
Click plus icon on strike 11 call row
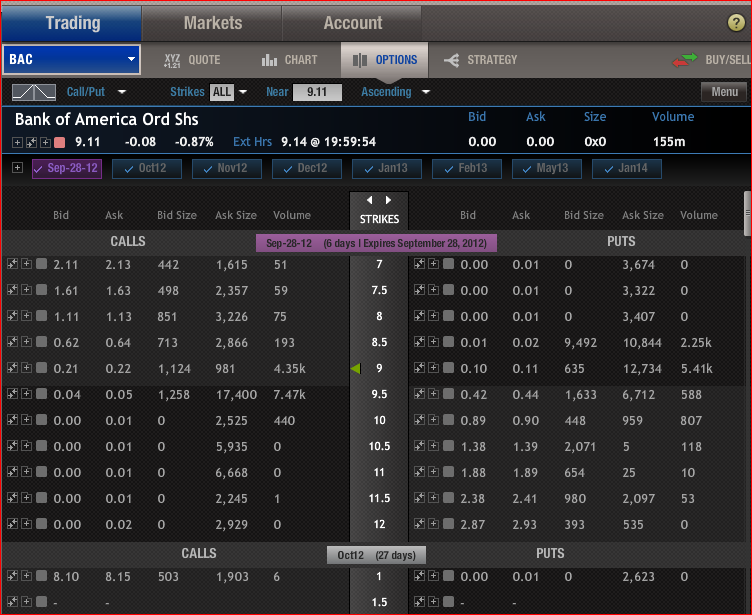[x=27, y=472]
